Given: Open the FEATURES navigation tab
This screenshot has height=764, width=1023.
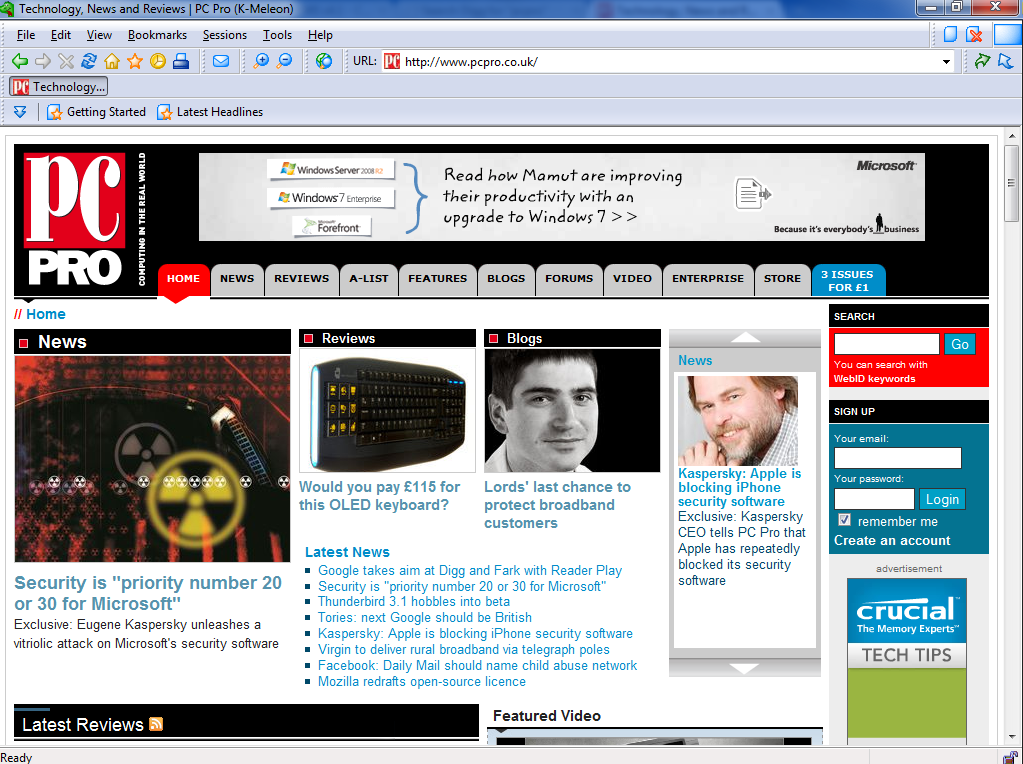Looking at the screenshot, I should tap(438, 279).
